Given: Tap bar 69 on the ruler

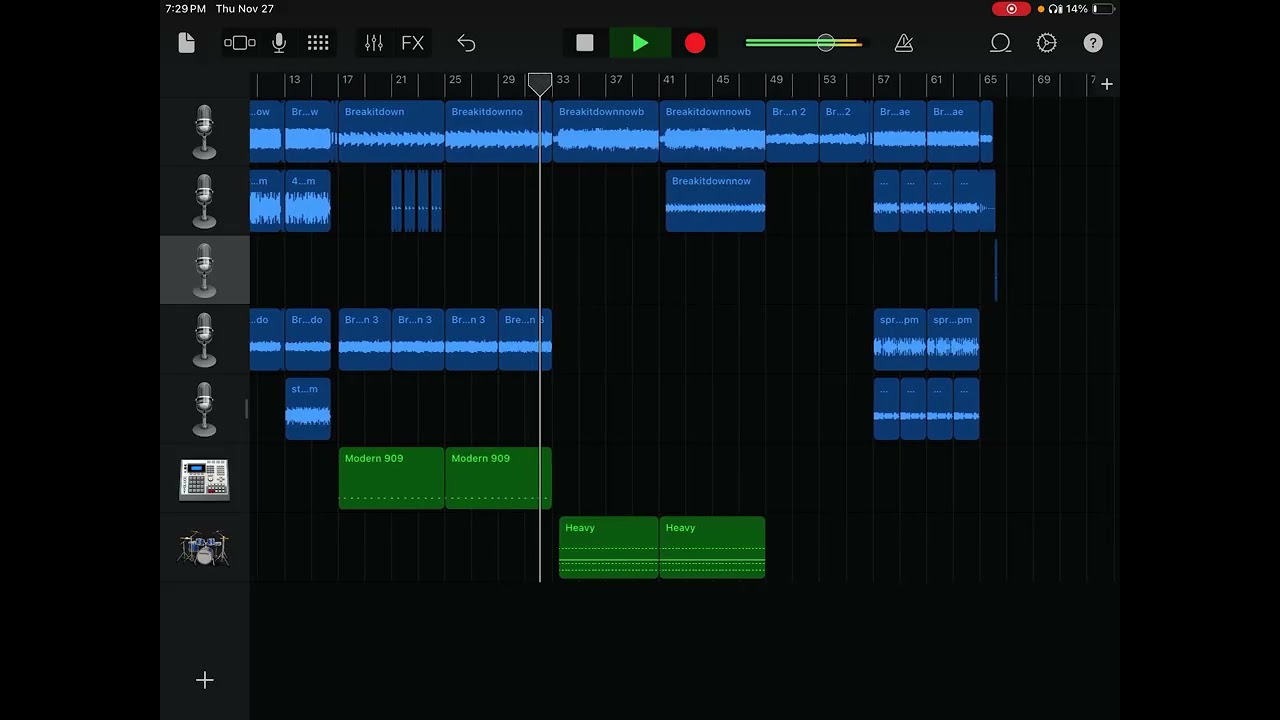Looking at the screenshot, I should 1044,80.
